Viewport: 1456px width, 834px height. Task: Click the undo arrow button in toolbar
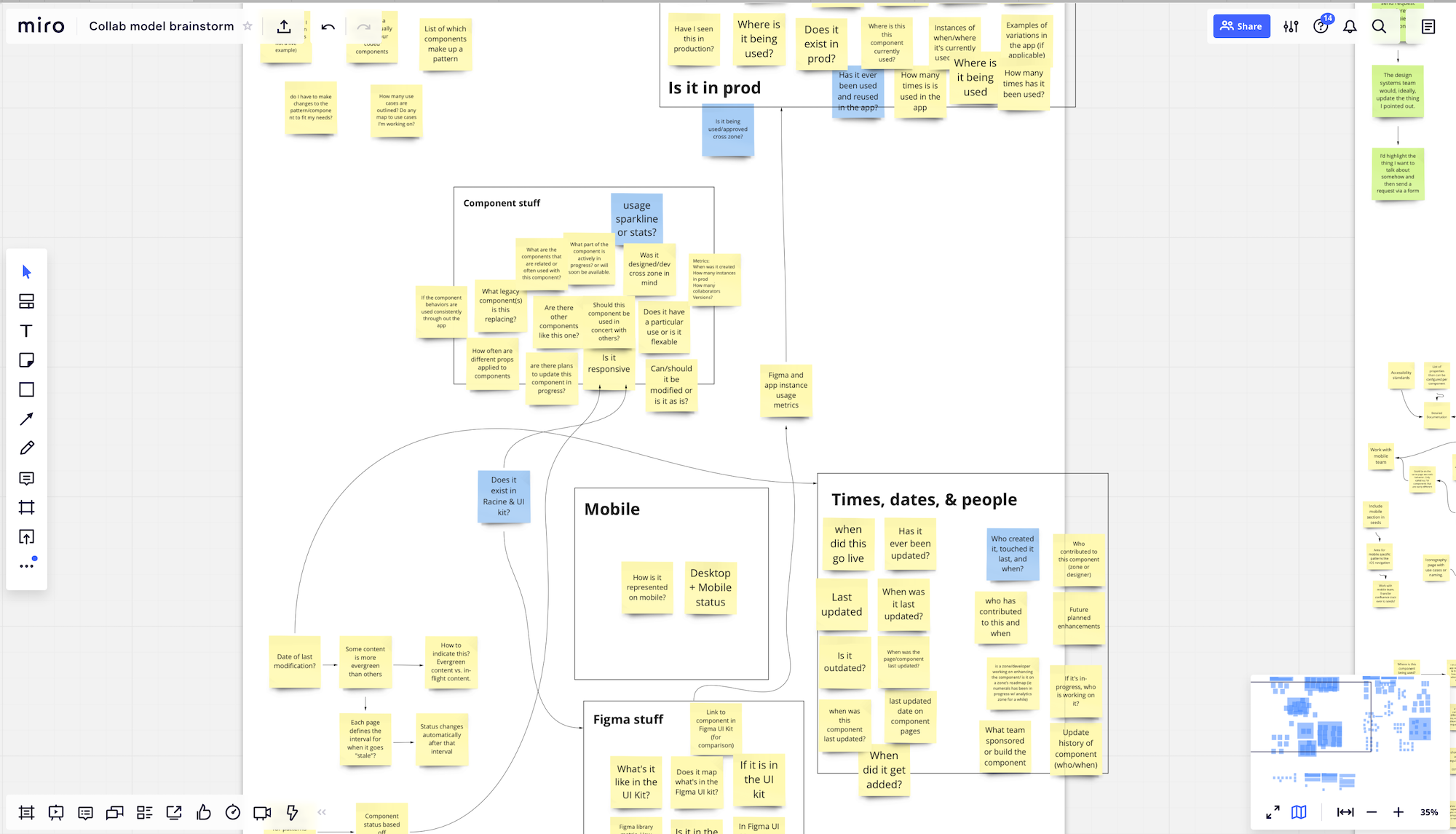tap(329, 26)
